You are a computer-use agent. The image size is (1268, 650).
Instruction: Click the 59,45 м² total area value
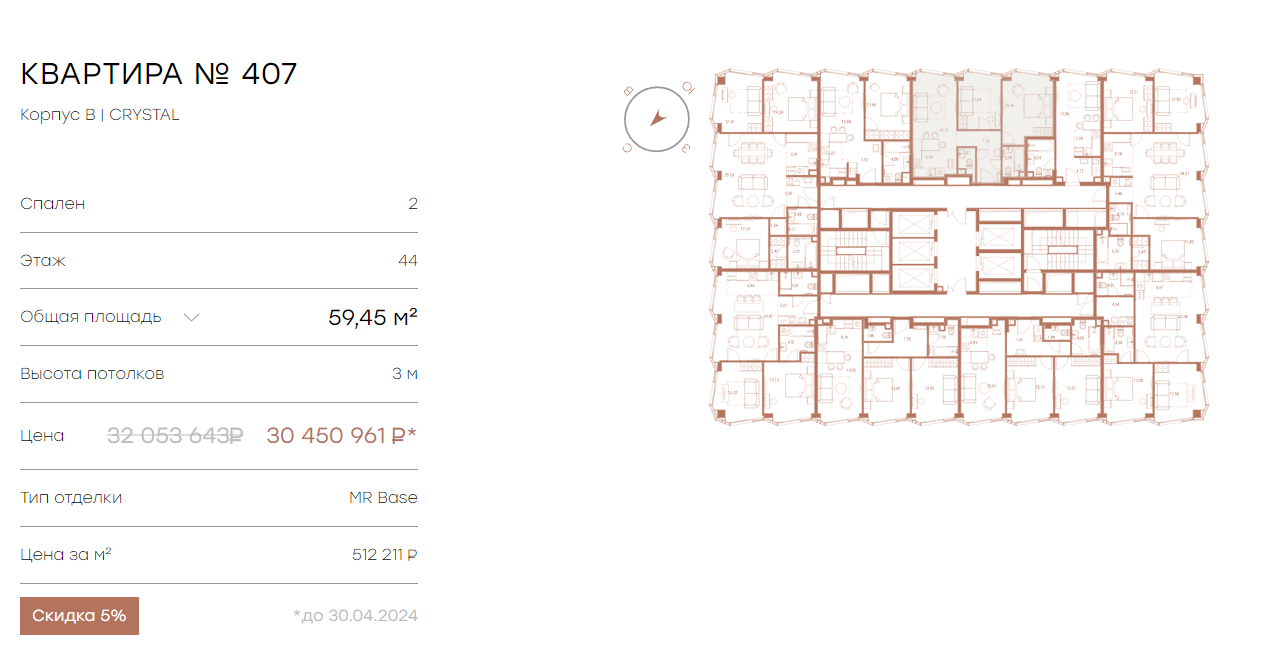tap(373, 317)
